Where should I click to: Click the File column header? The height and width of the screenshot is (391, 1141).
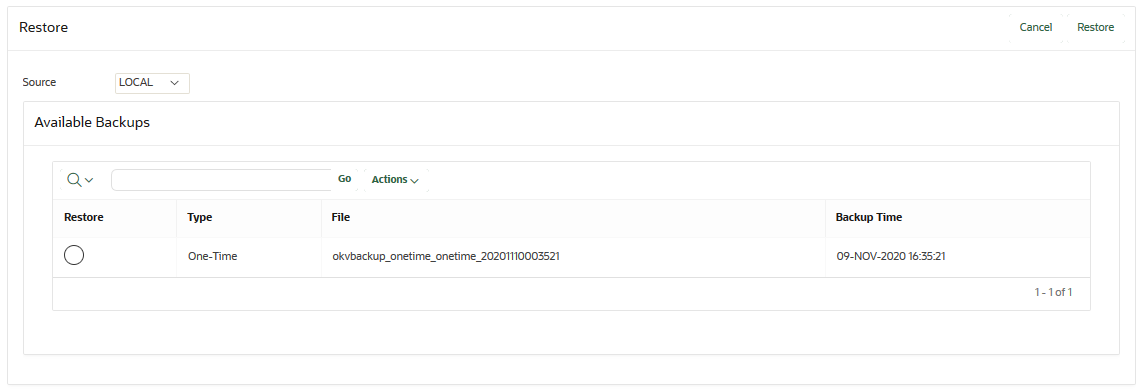coord(341,217)
